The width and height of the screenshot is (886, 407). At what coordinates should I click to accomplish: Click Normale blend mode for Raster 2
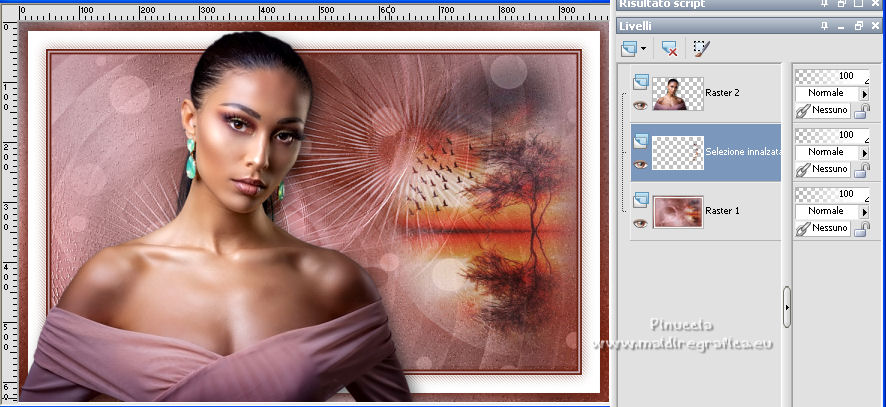pyautogui.click(x=827, y=93)
